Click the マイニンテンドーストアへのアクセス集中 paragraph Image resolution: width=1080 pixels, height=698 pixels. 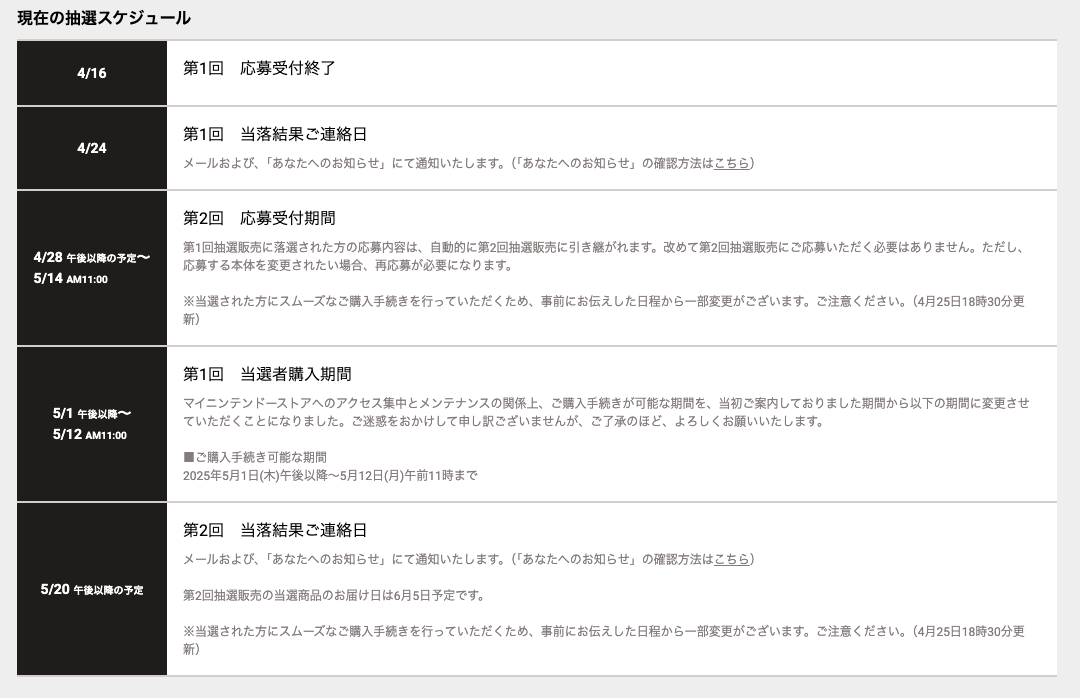[606, 412]
